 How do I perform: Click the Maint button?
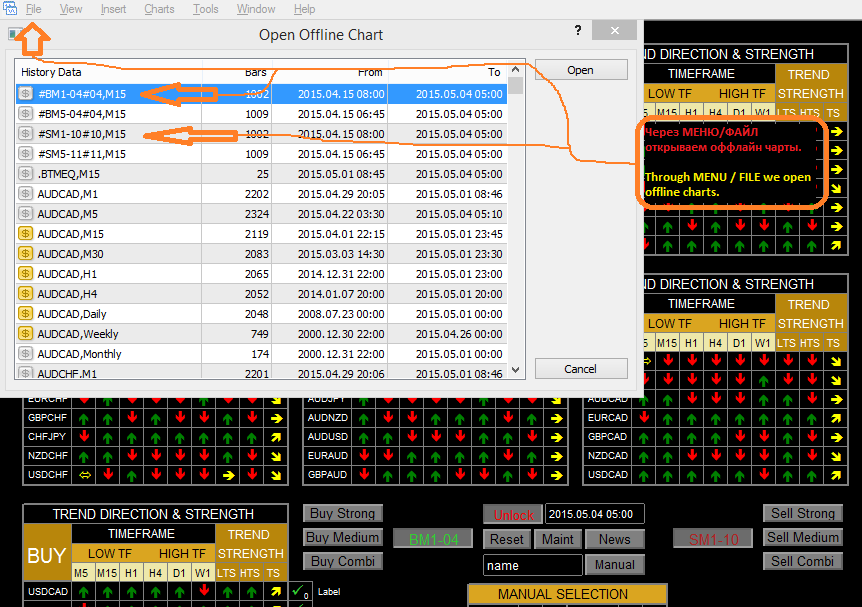coord(557,539)
